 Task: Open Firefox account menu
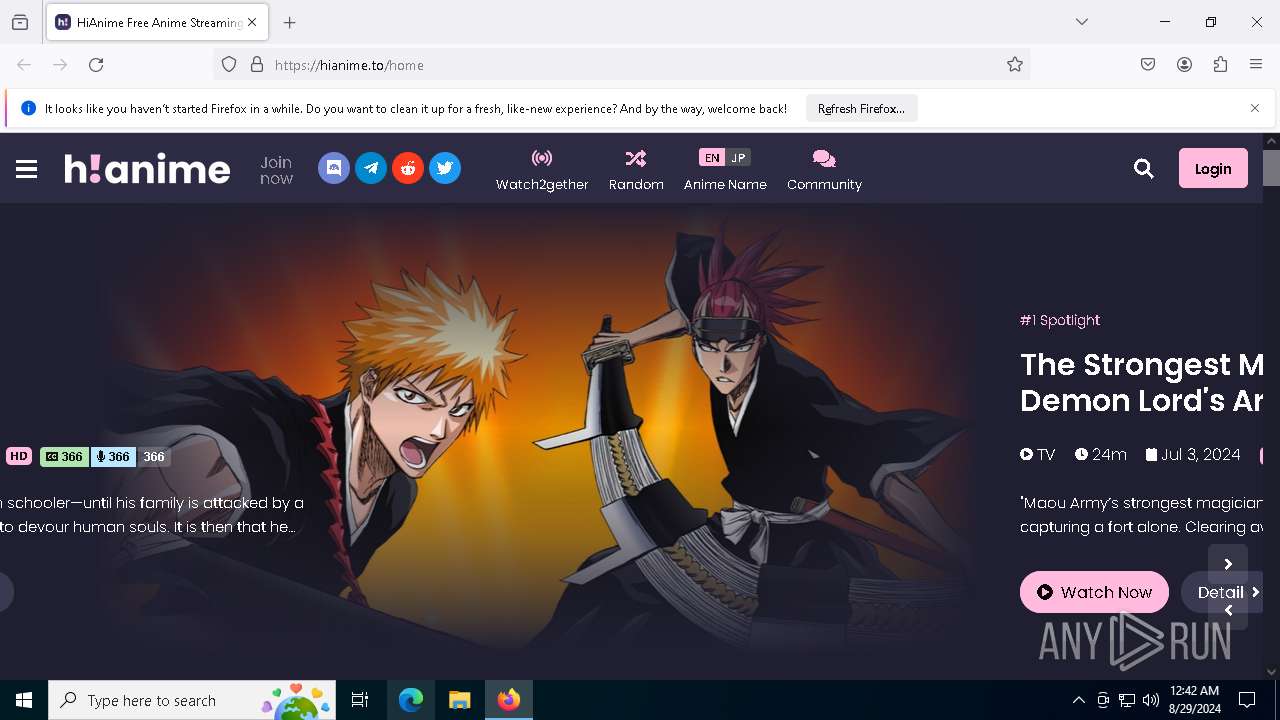pos(1184,65)
